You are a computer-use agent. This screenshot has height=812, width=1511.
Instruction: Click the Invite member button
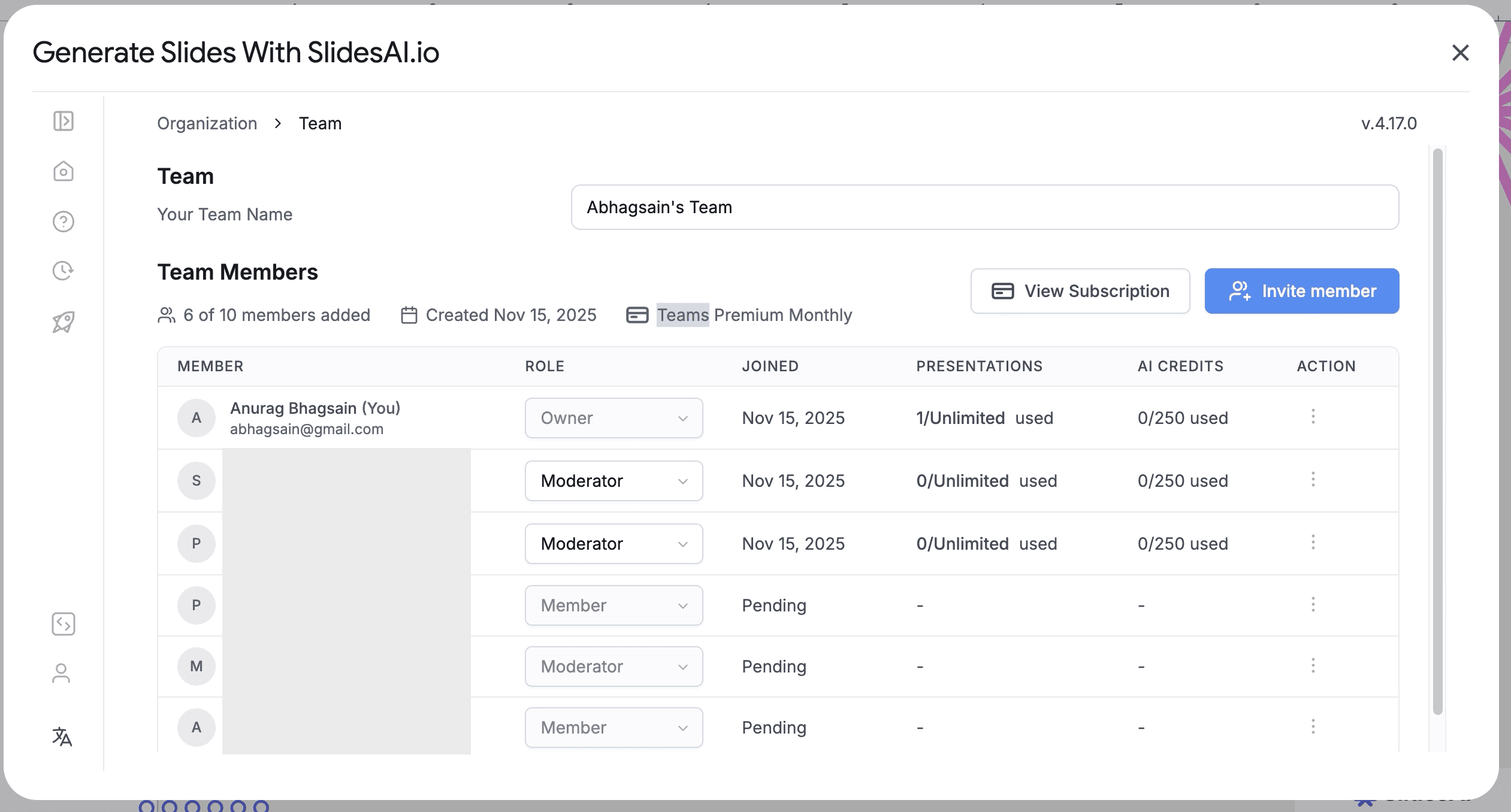pos(1301,291)
